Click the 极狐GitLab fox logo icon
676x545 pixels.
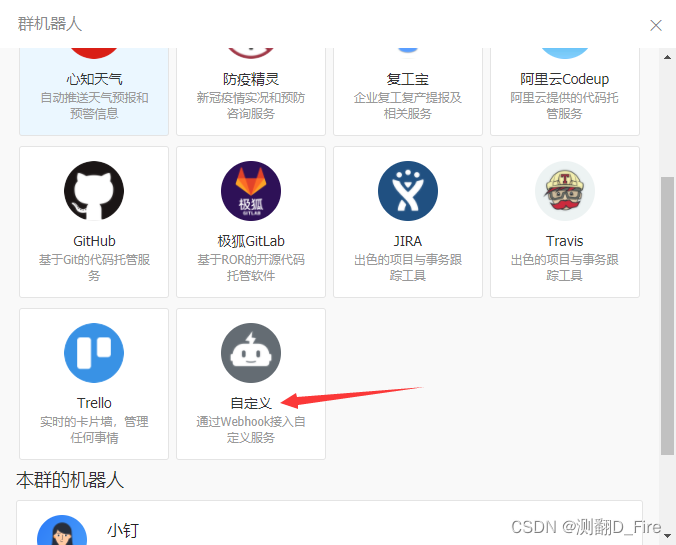251,191
